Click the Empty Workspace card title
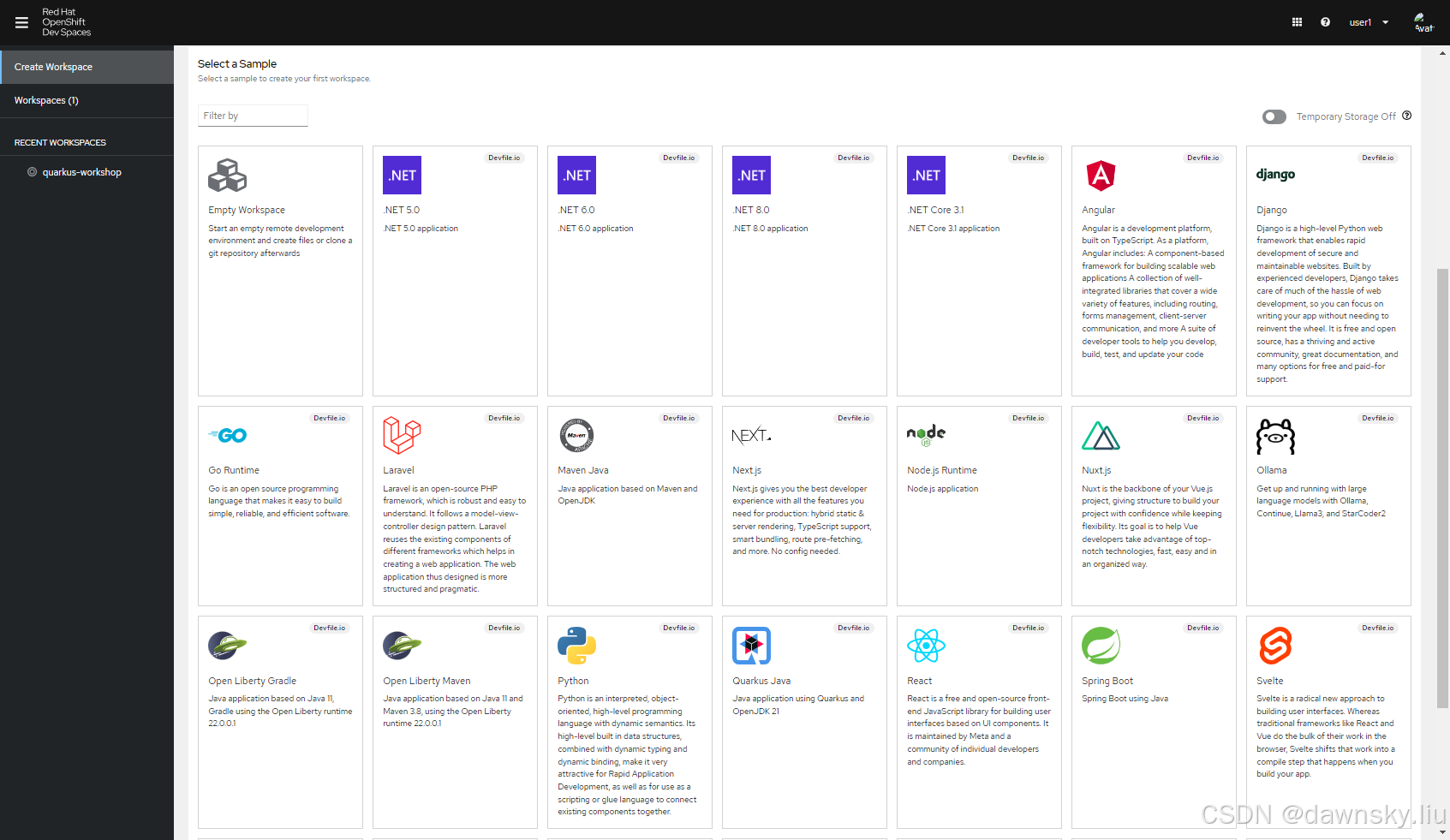The width and height of the screenshot is (1450, 840). click(247, 210)
